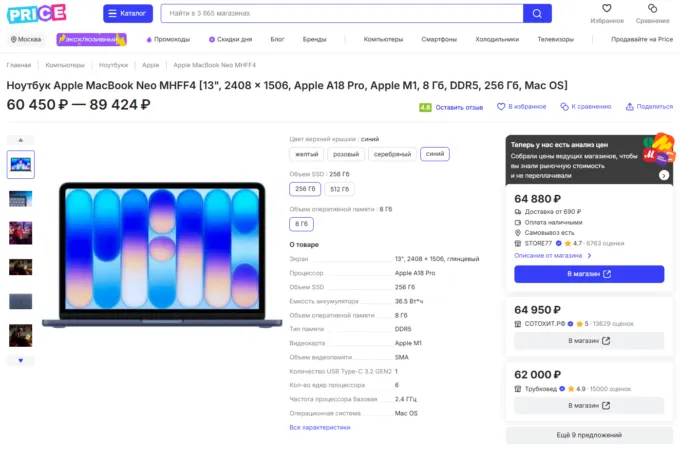Click the 62 000 ₽ price

(x=537, y=375)
